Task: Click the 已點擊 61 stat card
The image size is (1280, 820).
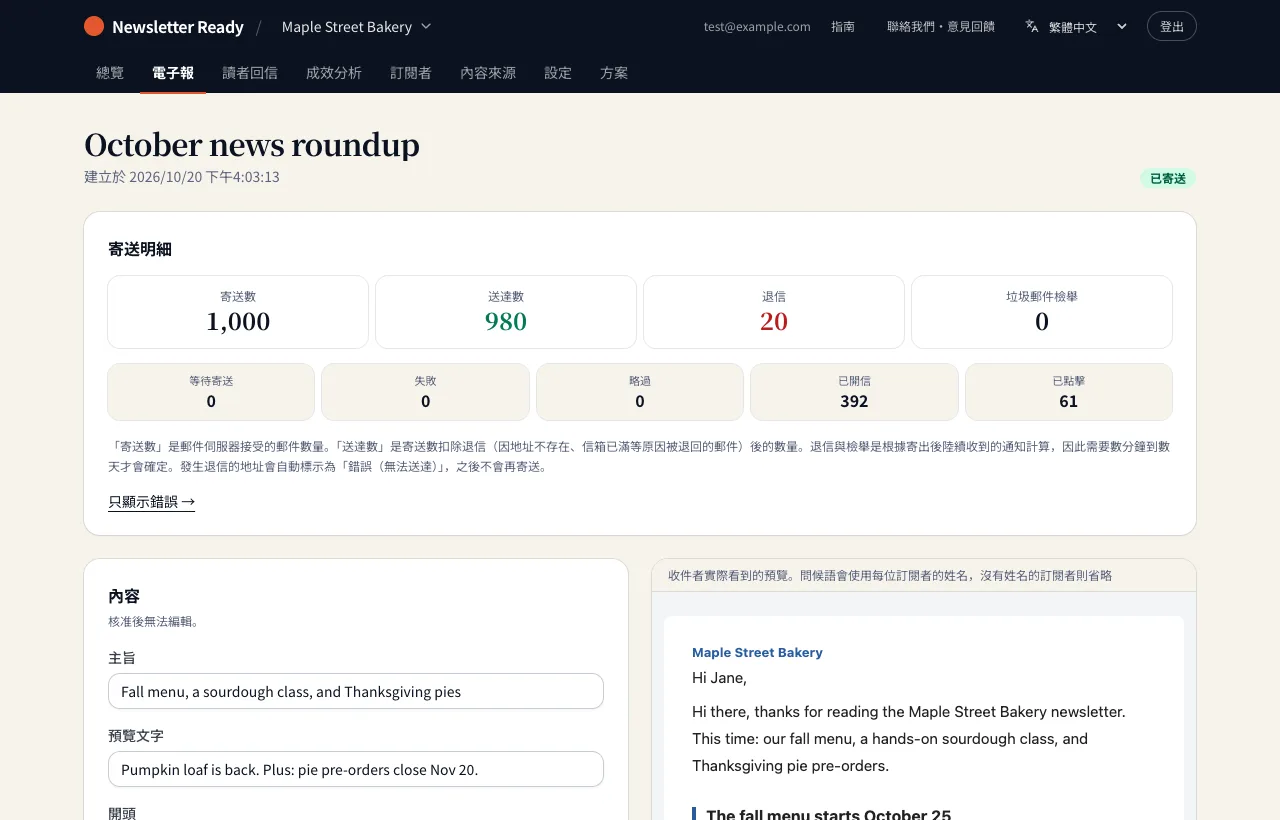Action: (x=1069, y=392)
